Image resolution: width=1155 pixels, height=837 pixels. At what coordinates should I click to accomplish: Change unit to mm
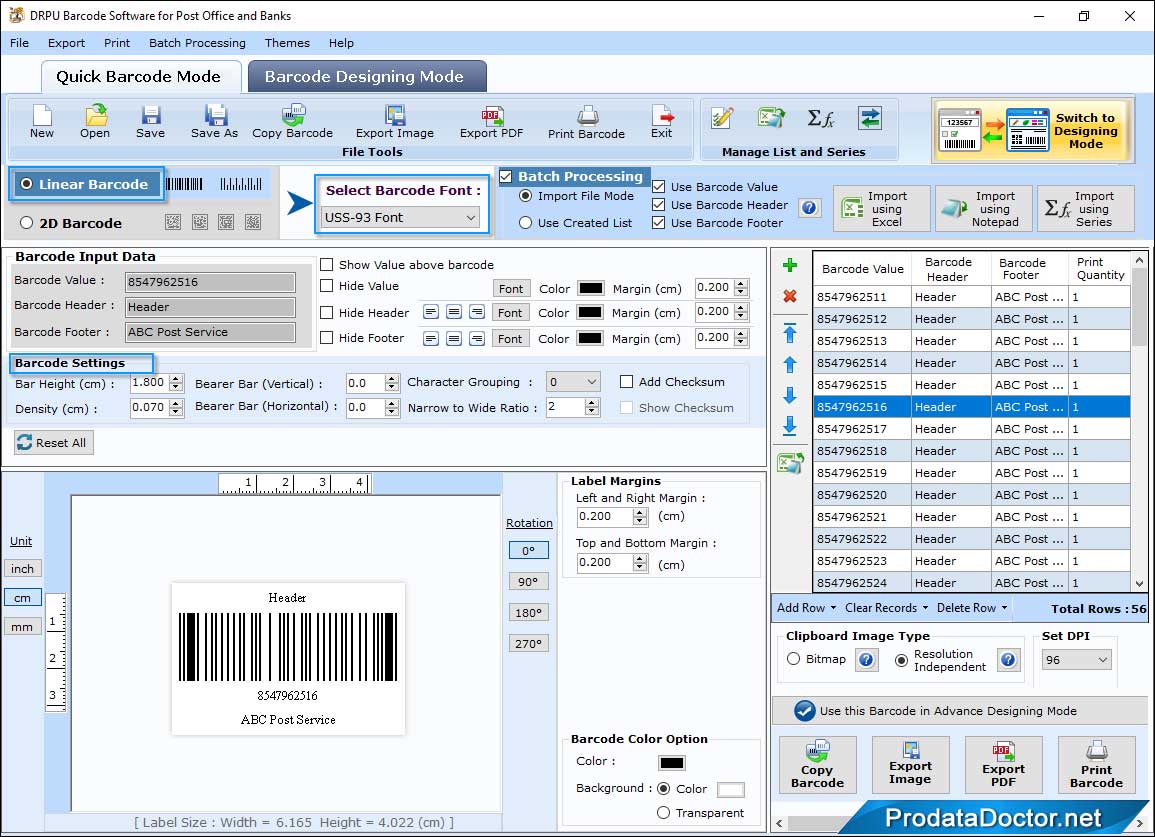[x=23, y=627]
